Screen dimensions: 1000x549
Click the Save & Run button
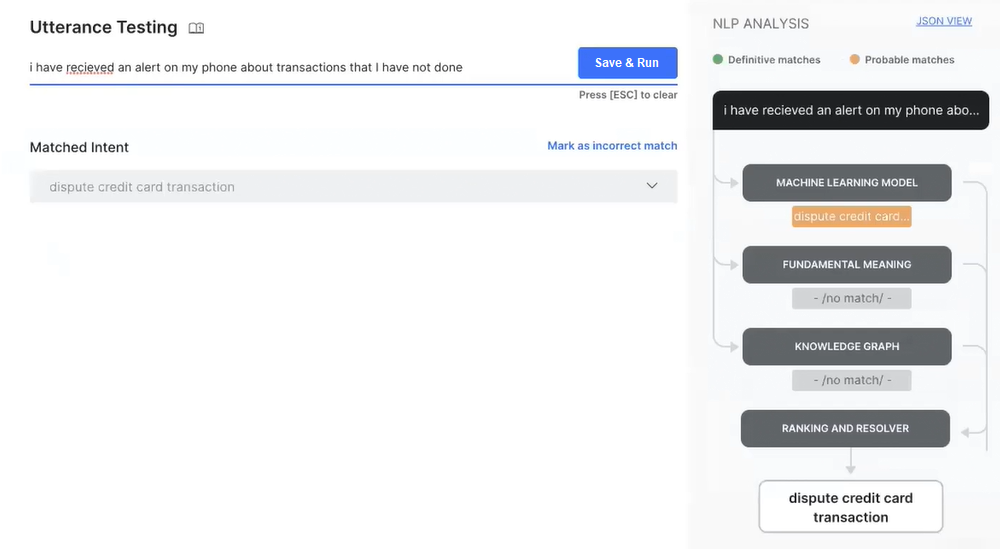[627, 63]
